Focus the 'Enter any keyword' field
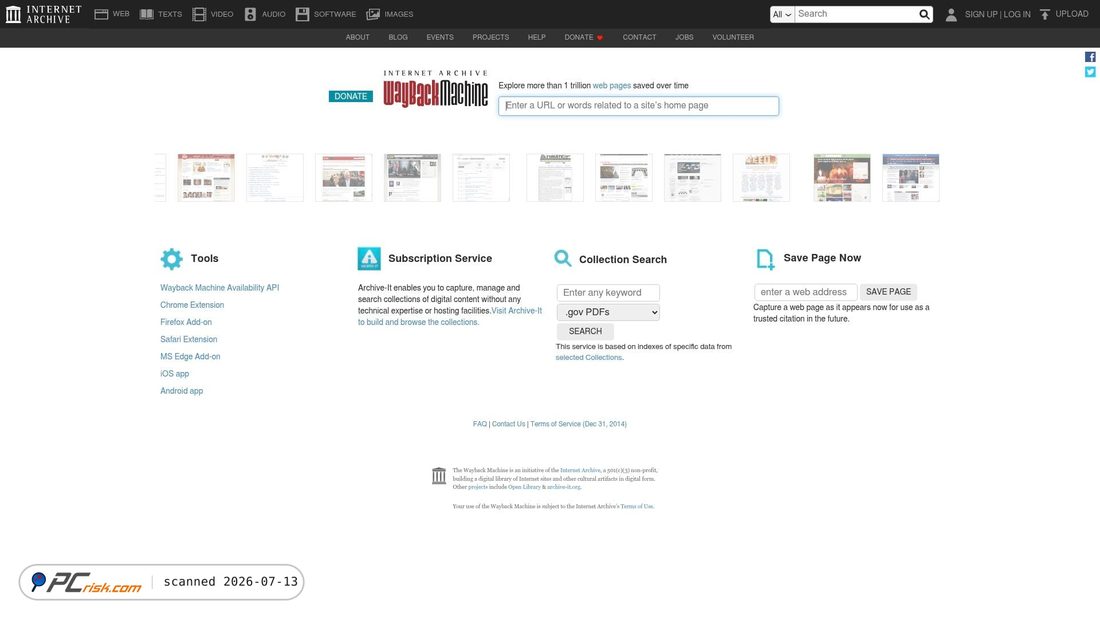The image size is (1100, 619). click(608, 293)
